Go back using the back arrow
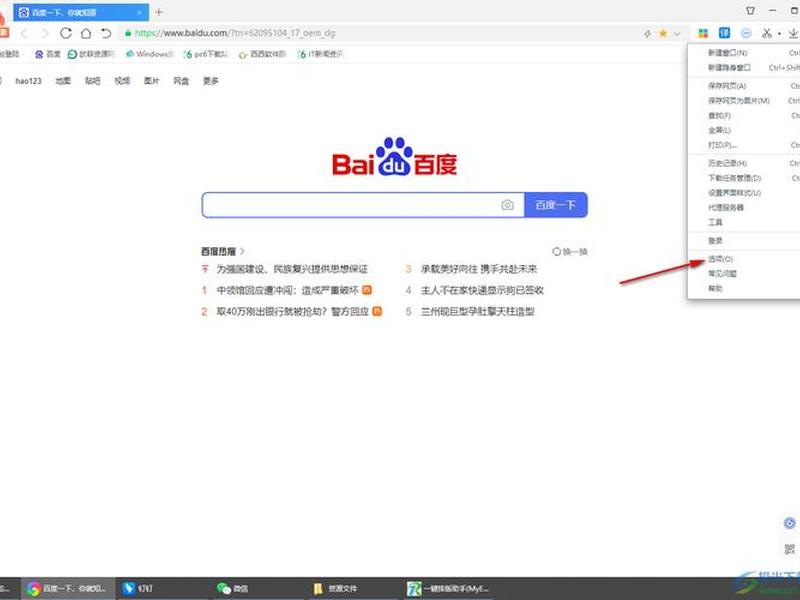The image size is (800, 600). click(24, 34)
